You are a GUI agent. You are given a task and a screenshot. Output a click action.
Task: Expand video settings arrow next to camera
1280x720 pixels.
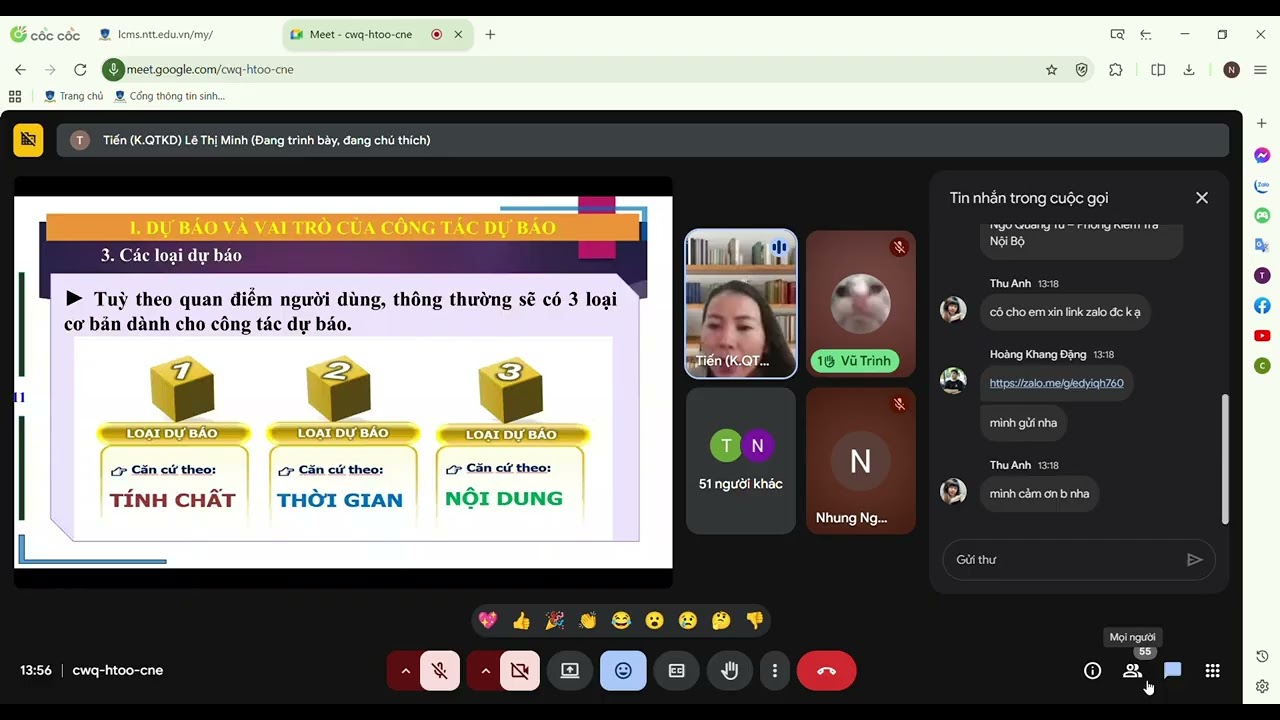click(x=485, y=671)
